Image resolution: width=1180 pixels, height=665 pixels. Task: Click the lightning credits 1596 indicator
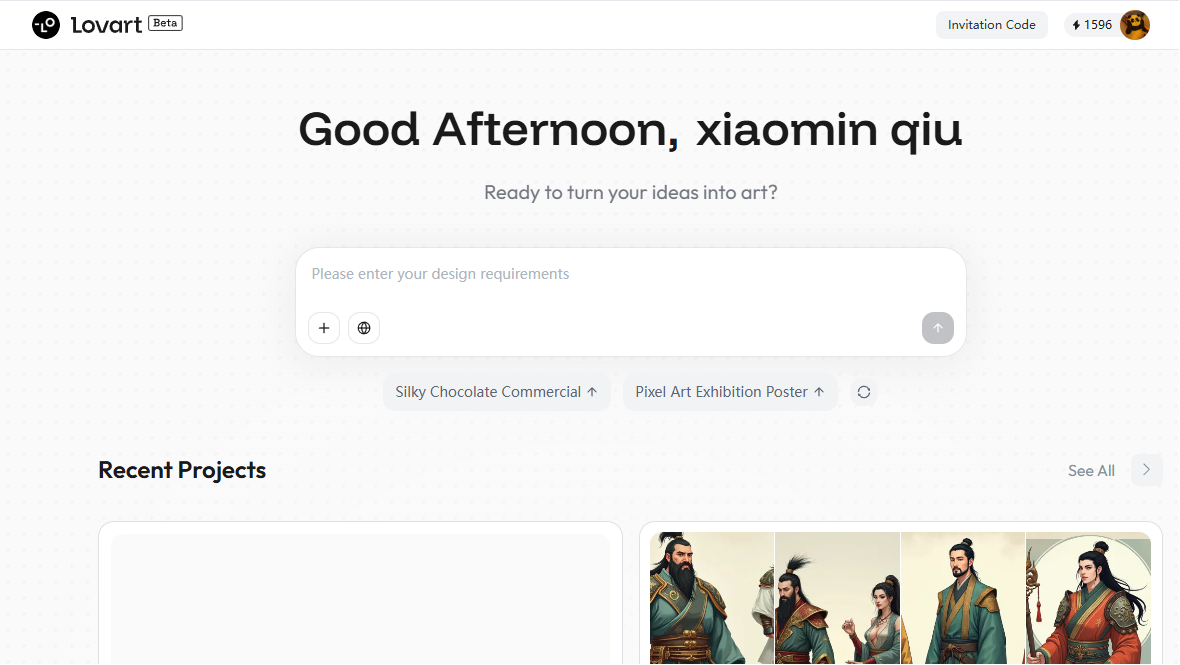[1092, 25]
